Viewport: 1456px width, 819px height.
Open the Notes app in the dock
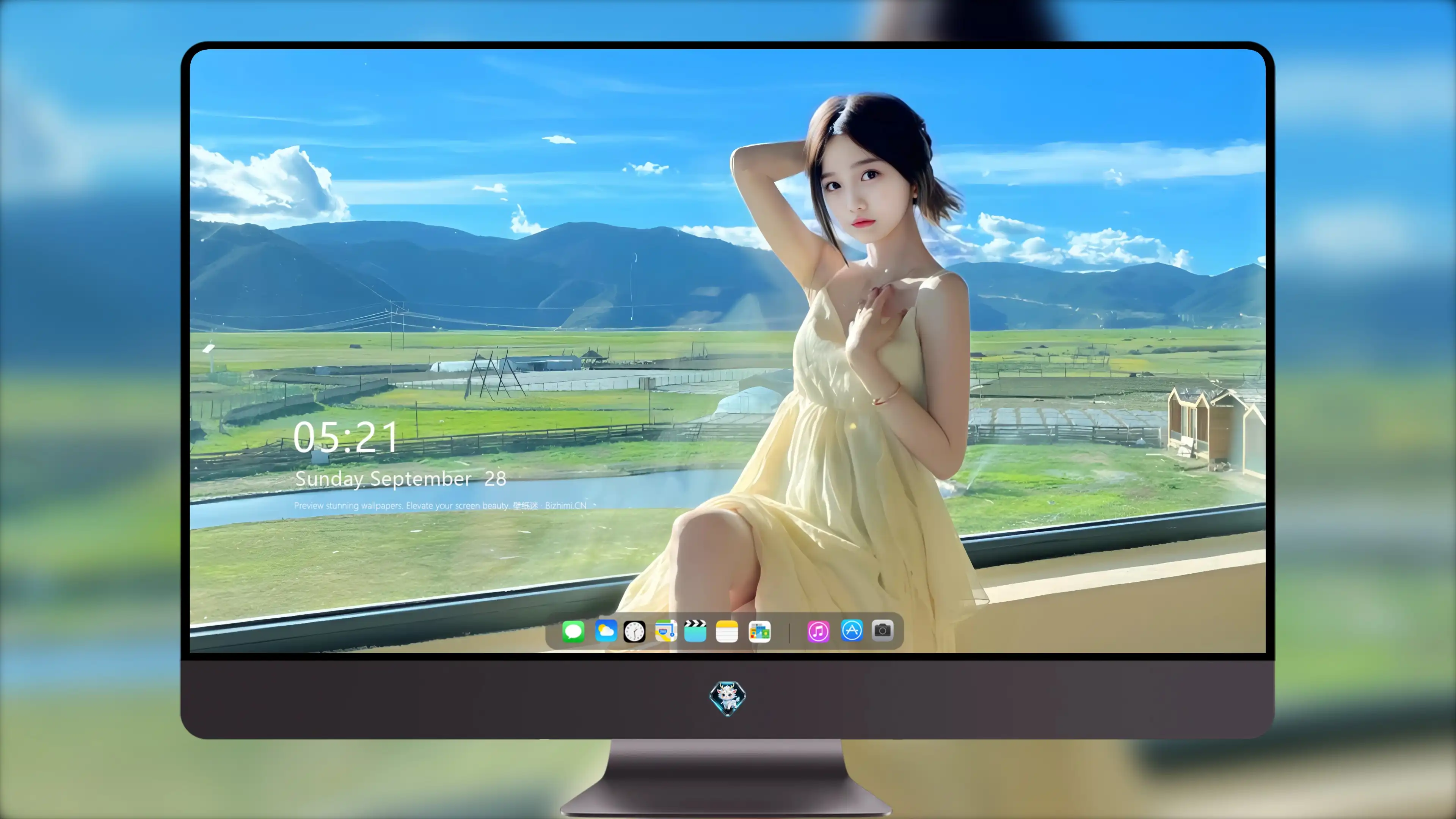tap(727, 631)
